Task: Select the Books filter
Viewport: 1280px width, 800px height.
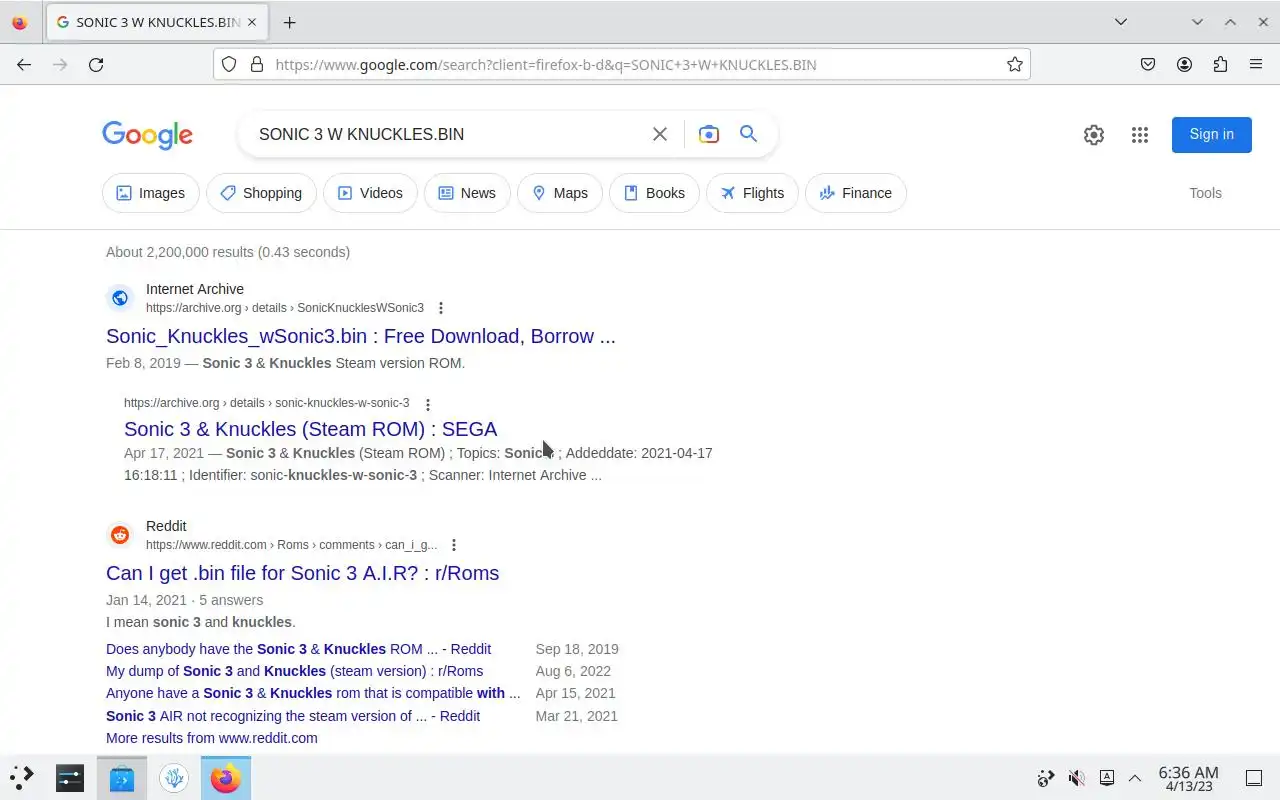Action: coord(654,193)
